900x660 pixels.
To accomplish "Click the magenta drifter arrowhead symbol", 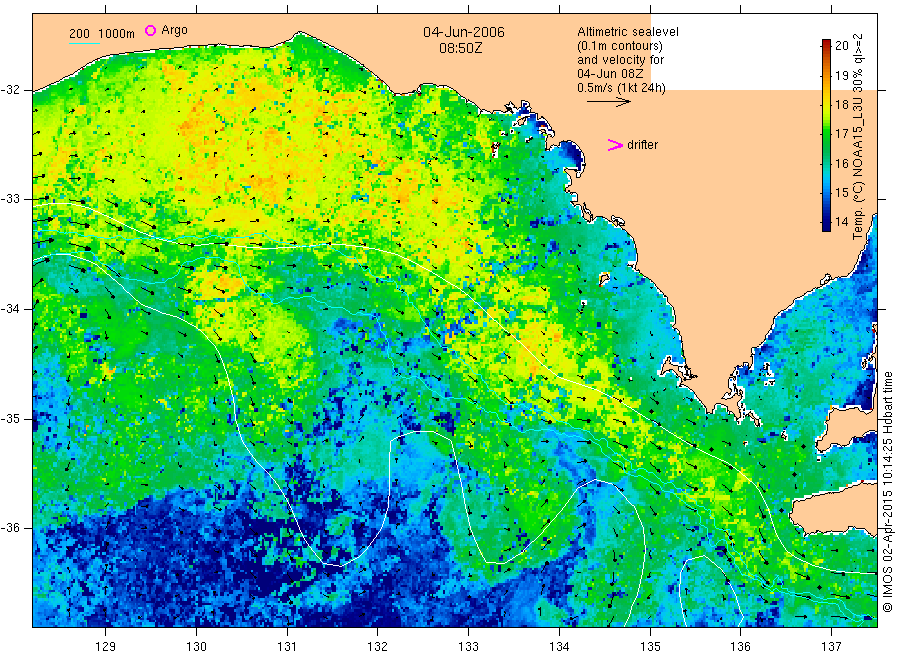I will click(x=615, y=145).
